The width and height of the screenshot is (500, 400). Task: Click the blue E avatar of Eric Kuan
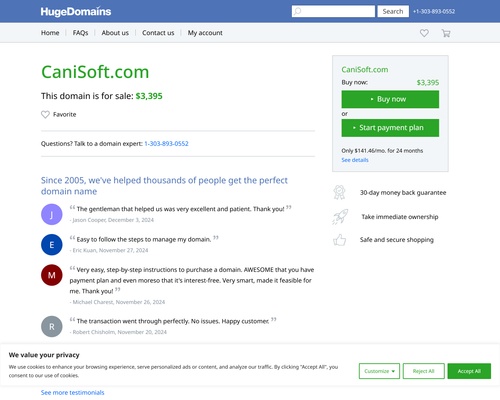[x=52, y=245]
